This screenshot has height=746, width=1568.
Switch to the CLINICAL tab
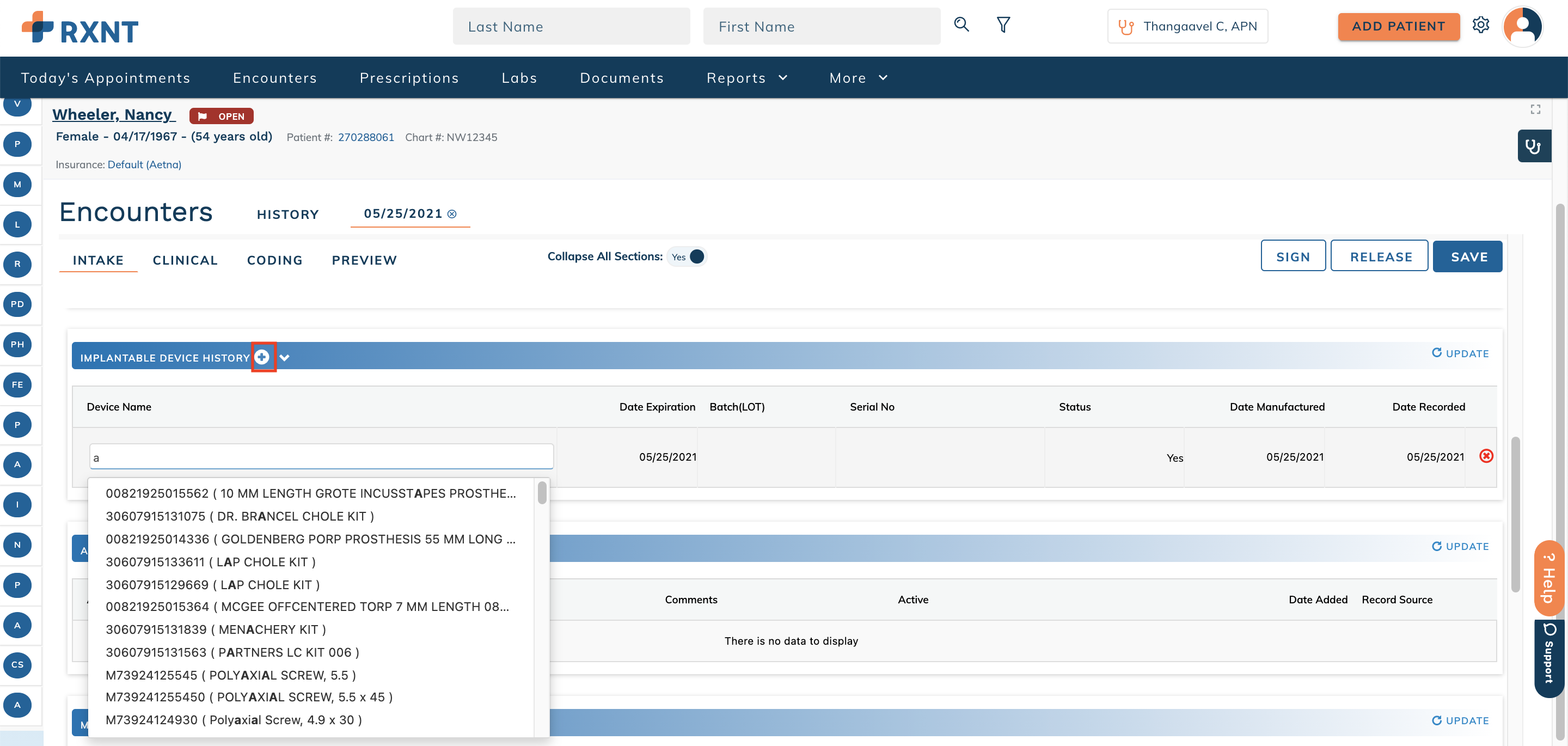pos(185,260)
